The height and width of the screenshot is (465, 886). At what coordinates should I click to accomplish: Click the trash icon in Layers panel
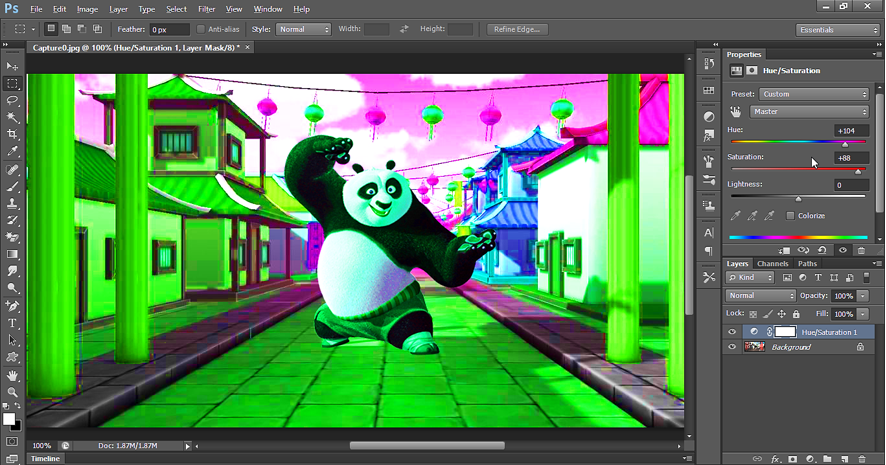click(x=862, y=459)
